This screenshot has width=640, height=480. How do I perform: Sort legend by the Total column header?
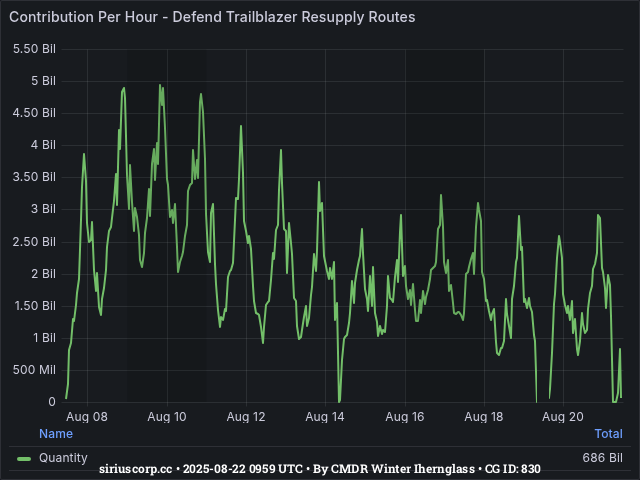tap(609, 433)
